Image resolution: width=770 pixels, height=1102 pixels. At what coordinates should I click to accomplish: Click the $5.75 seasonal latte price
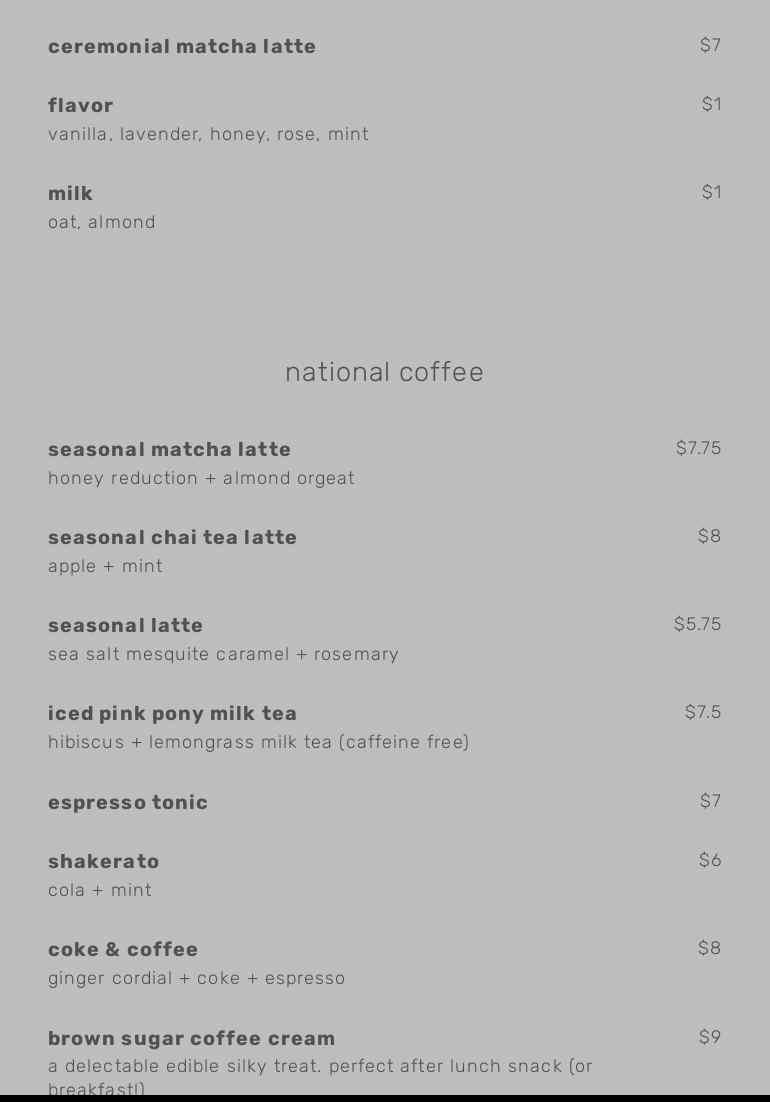(698, 624)
